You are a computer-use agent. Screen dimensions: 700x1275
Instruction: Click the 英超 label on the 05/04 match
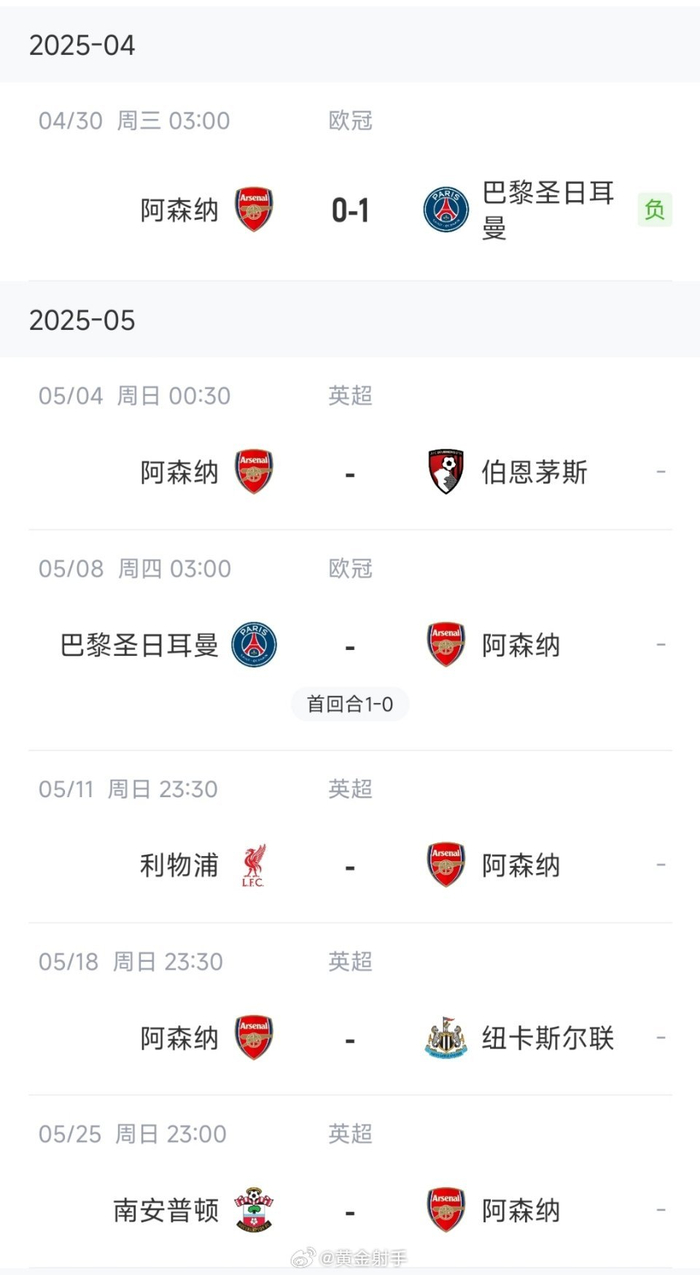(x=350, y=396)
